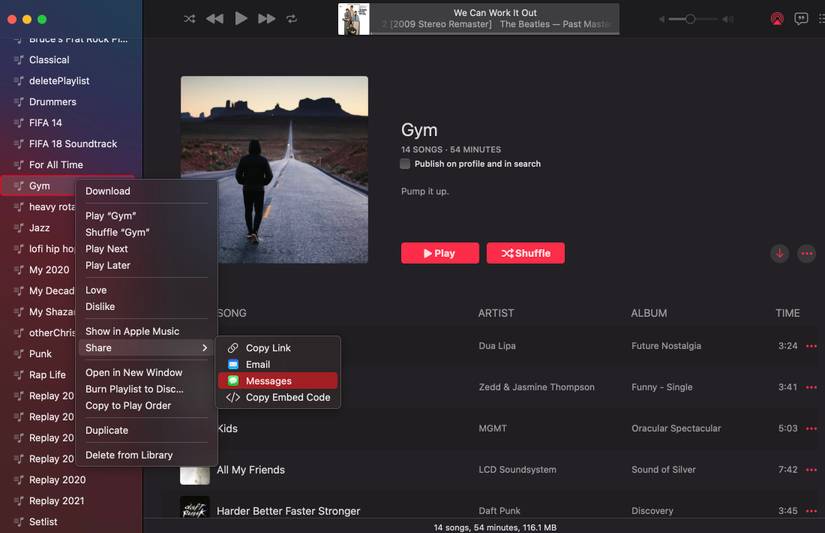Enable Publish on profile and in search

point(405,164)
